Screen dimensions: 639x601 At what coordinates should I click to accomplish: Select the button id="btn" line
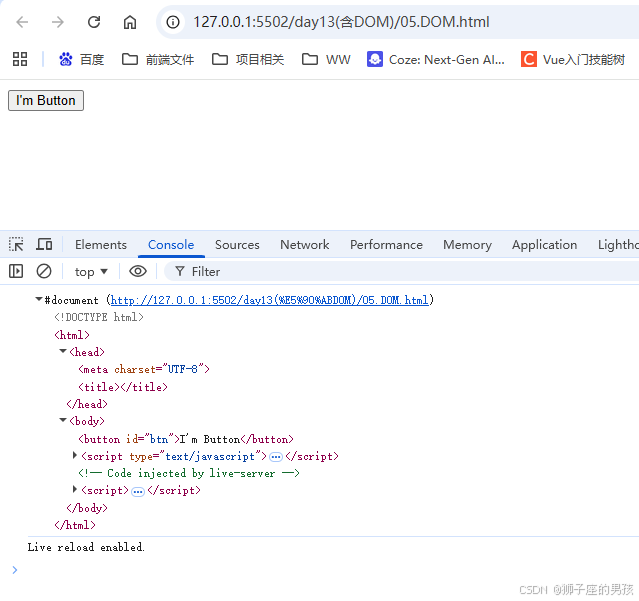(x=186, y=439)
